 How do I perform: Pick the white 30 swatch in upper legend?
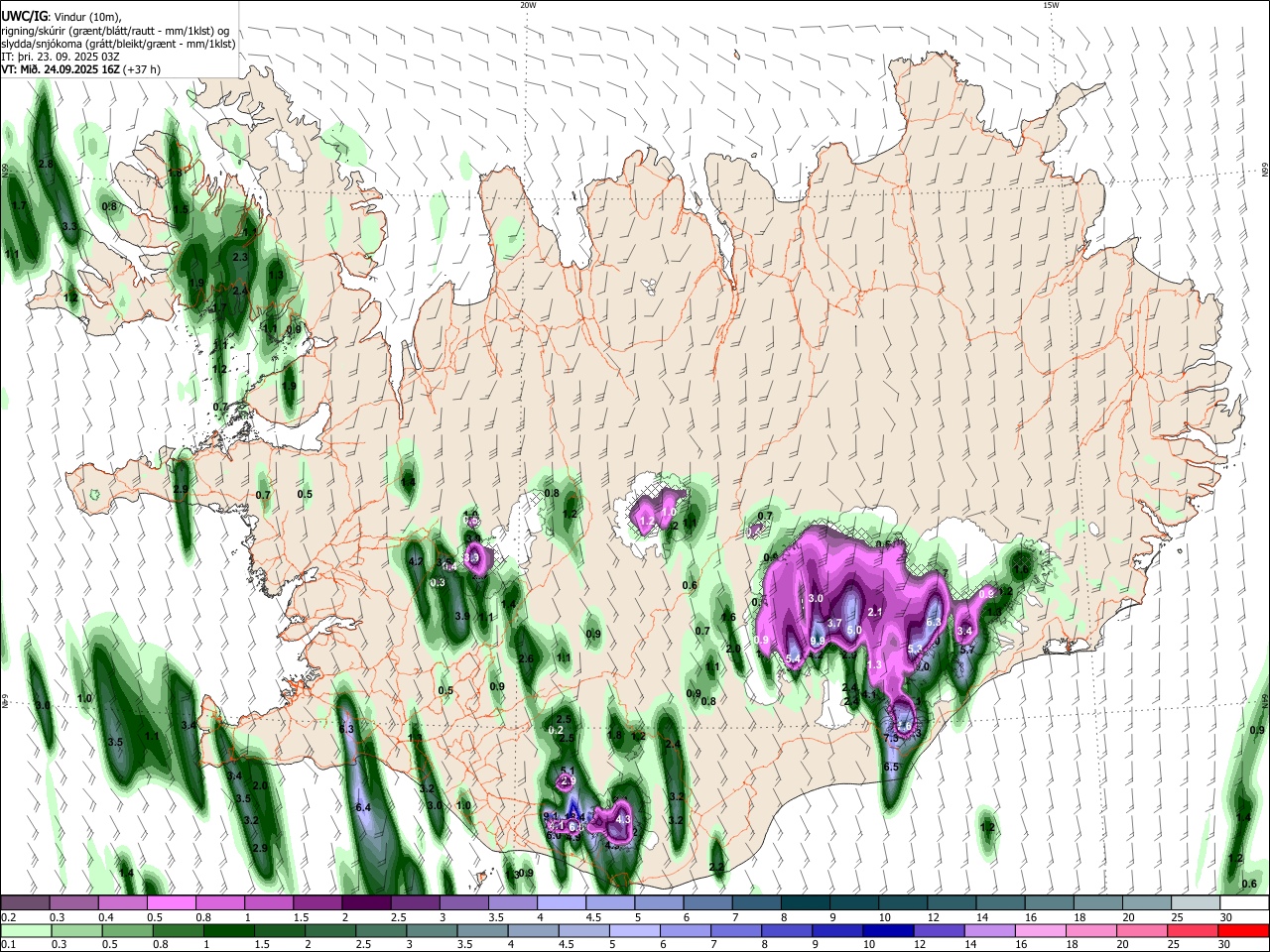[1245, 903]
